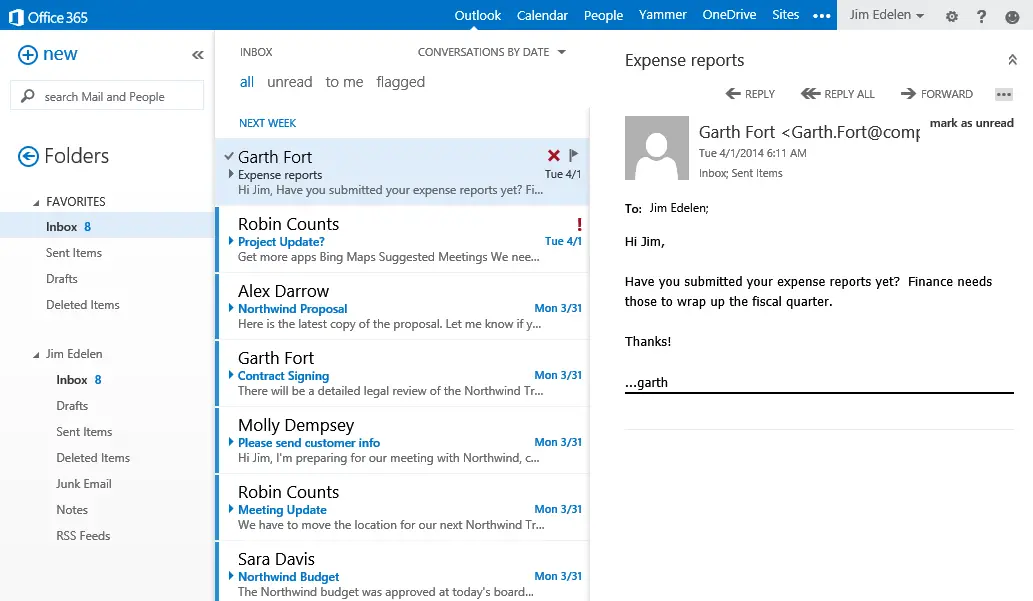Viewport: 1033px width, 601px height.
Task: Click the Reply arrow icon
Action: (733, 94)
